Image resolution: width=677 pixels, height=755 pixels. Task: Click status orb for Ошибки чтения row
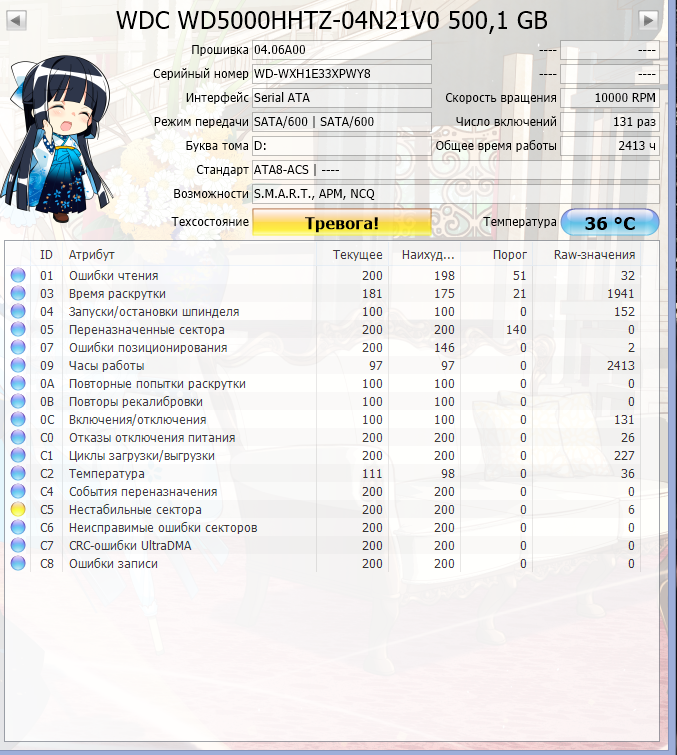click(x=18, y=275)
